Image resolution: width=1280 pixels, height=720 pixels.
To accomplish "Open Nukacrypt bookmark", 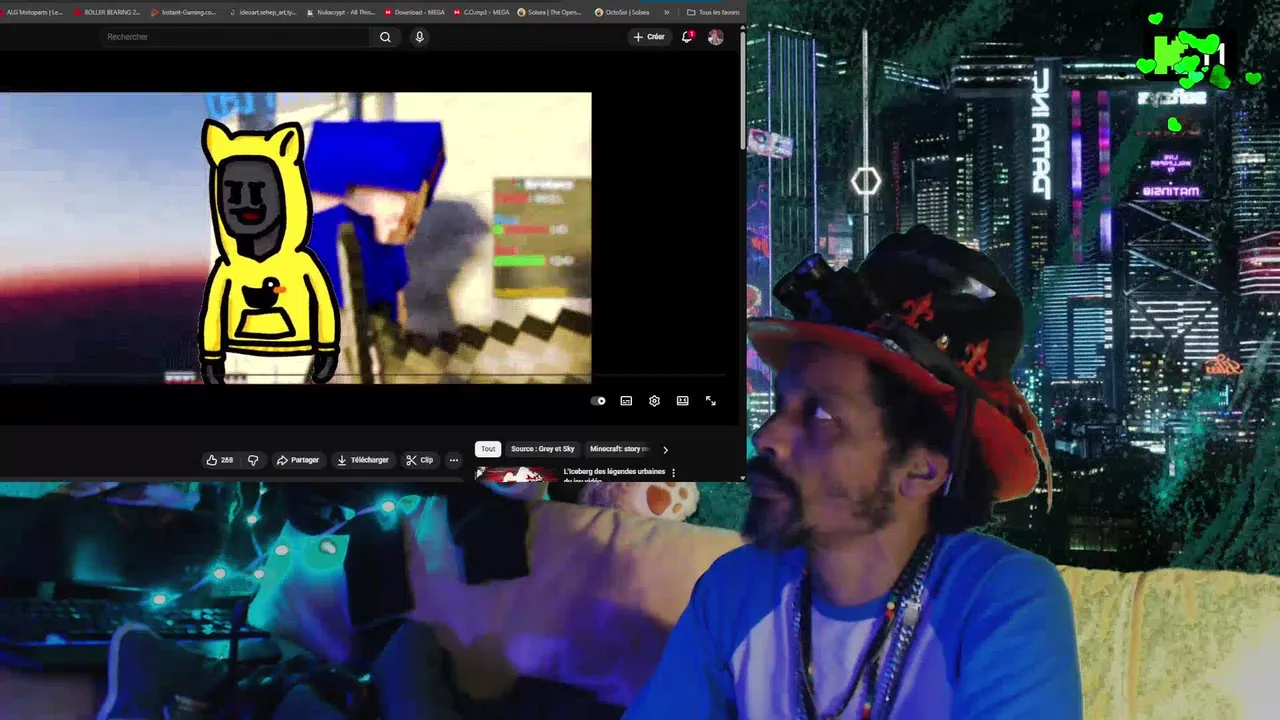I will 340,12.
